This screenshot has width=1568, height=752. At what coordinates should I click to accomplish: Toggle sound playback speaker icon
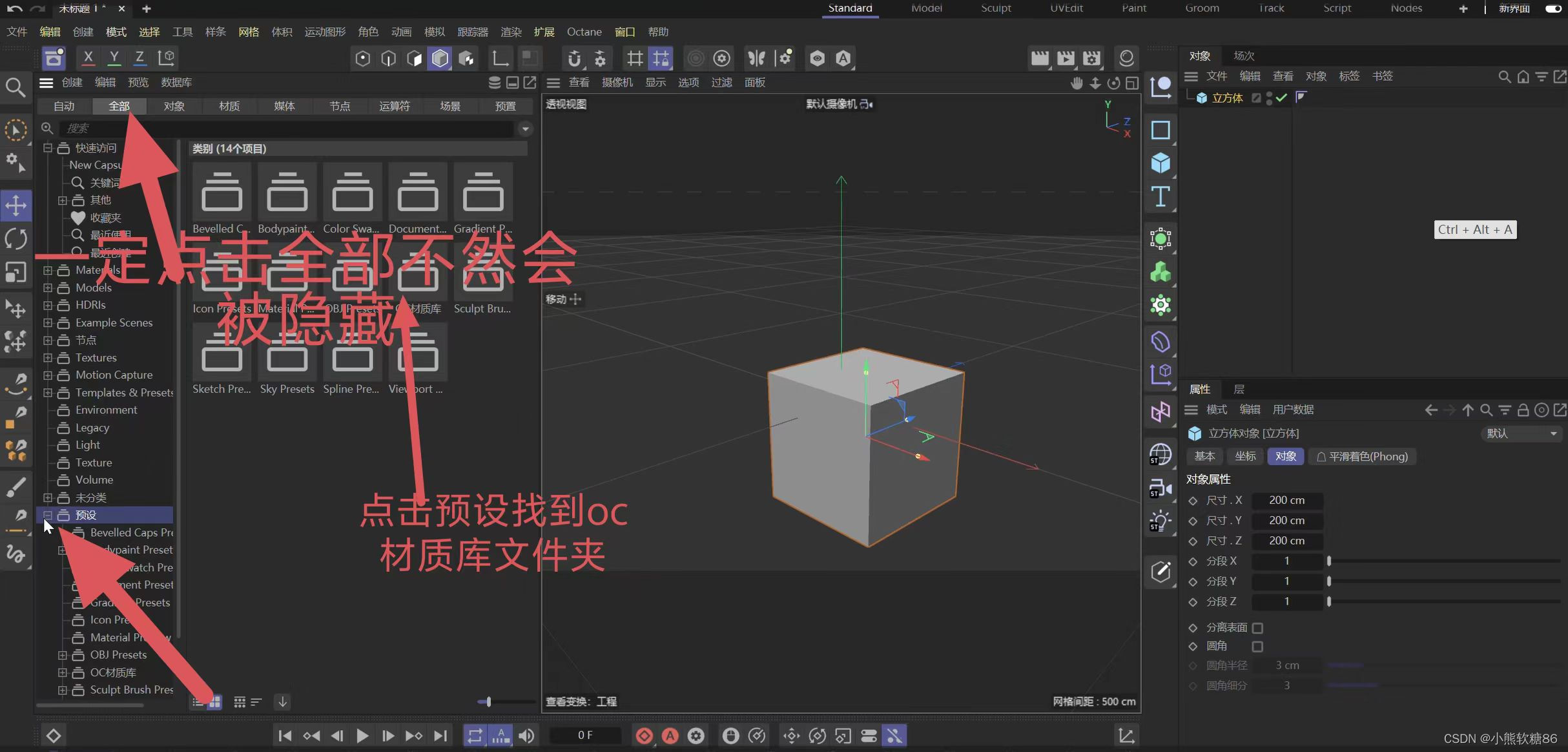point(526,735)
